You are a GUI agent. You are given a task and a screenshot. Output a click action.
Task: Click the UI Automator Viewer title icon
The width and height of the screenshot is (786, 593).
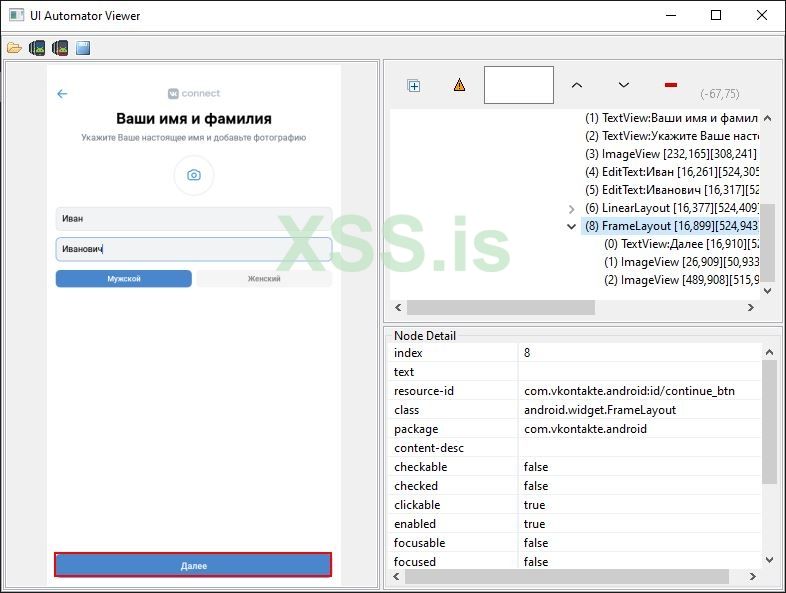click(x=17, y=15)
